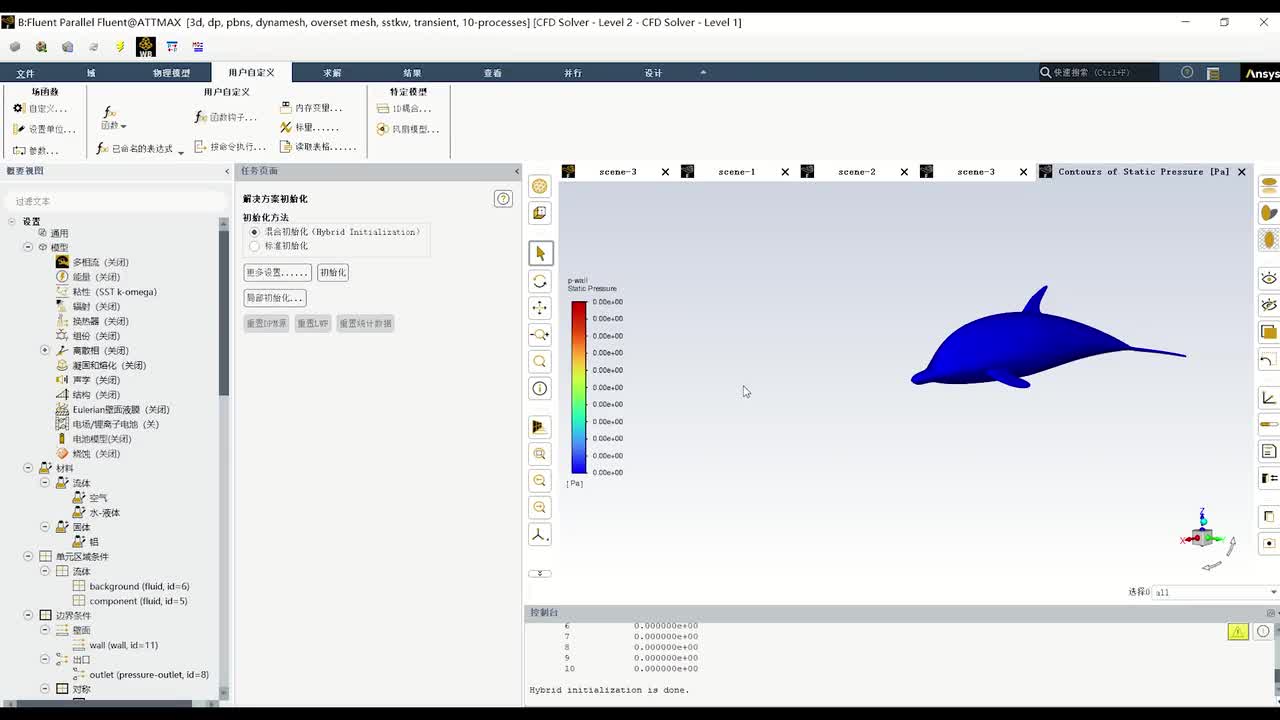Open the scalars (标量) option
This screenshot has height=720, width=1280.
tap(309, 128)
